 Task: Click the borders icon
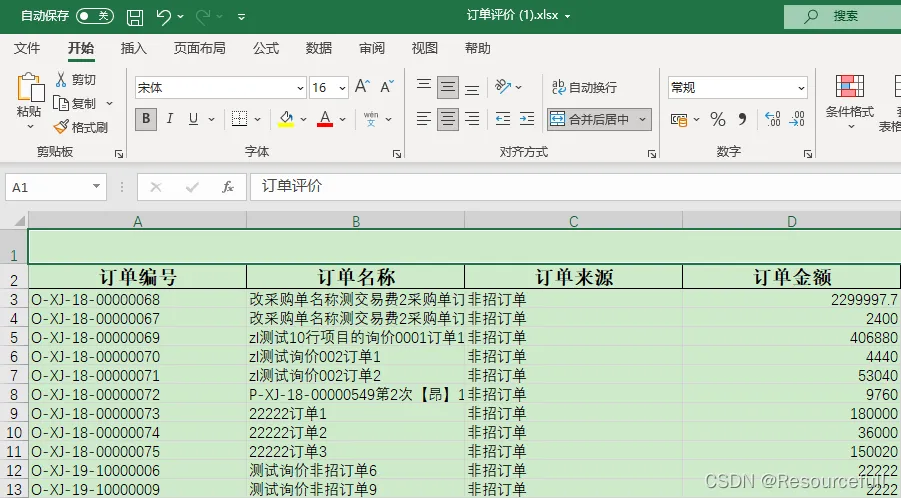point(239,119)
